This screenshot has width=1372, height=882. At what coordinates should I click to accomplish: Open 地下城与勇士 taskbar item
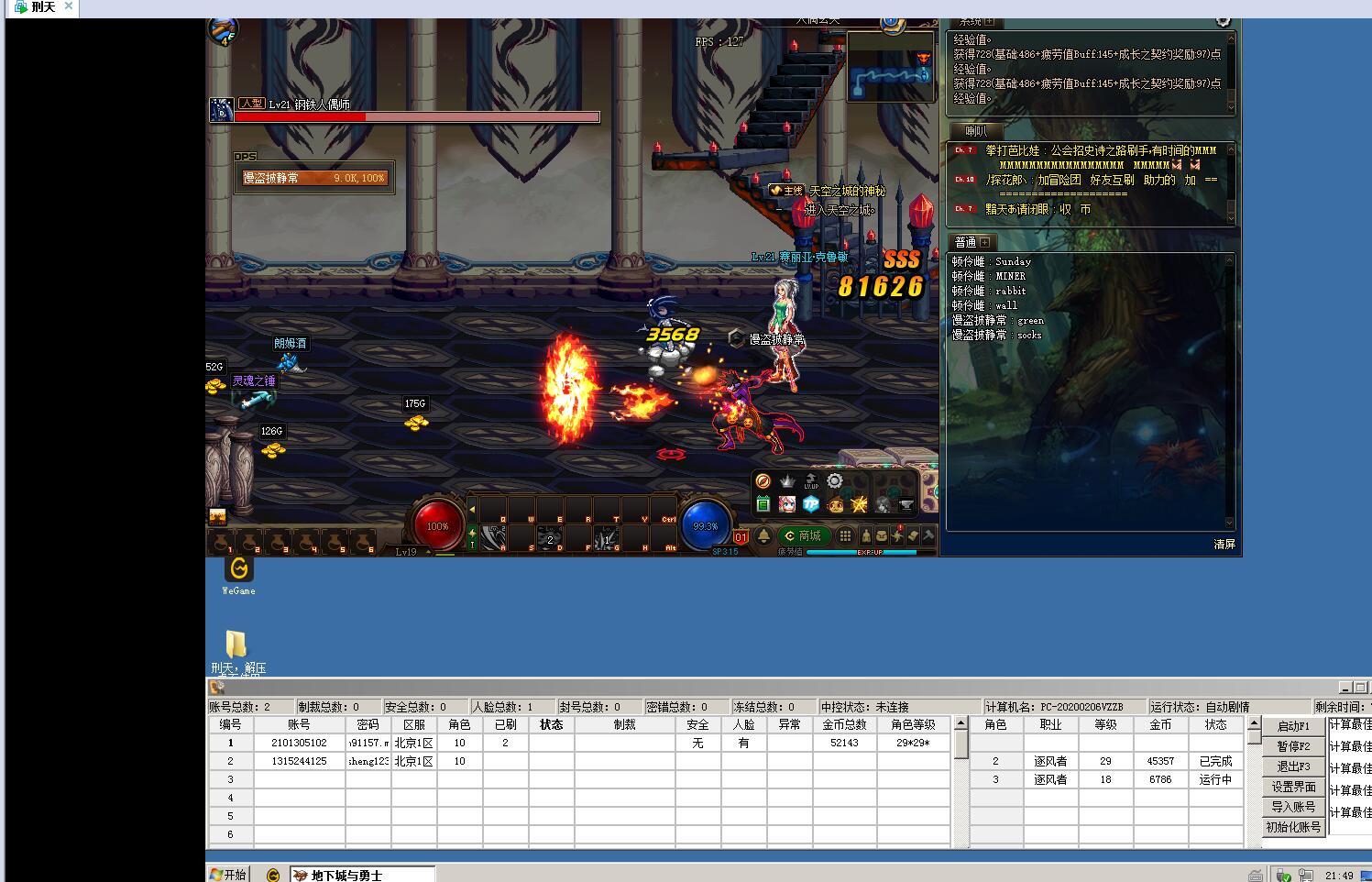[x=362, y=875]
